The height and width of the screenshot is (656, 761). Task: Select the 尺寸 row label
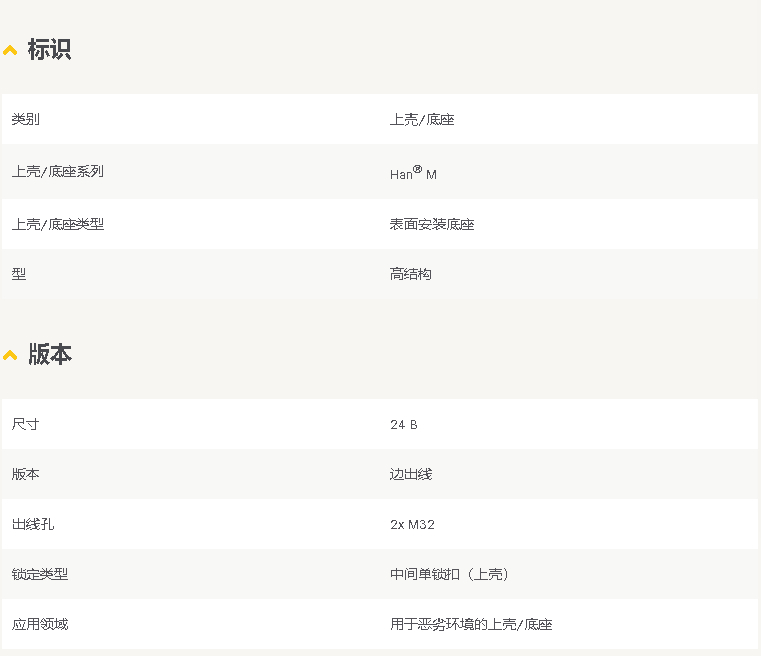pyautogui.click(x=26, y=424)
